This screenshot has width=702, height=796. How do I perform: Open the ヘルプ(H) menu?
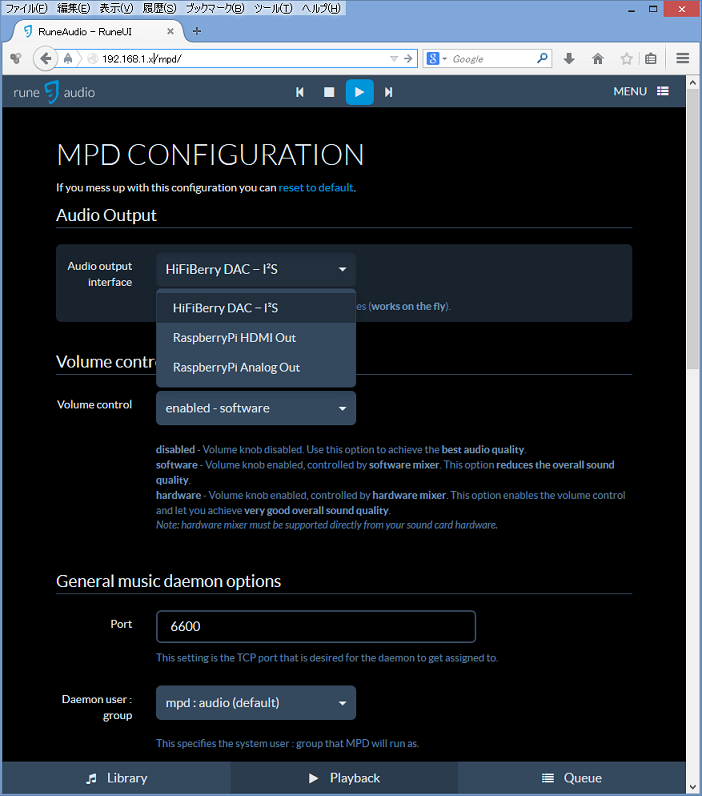321,8
